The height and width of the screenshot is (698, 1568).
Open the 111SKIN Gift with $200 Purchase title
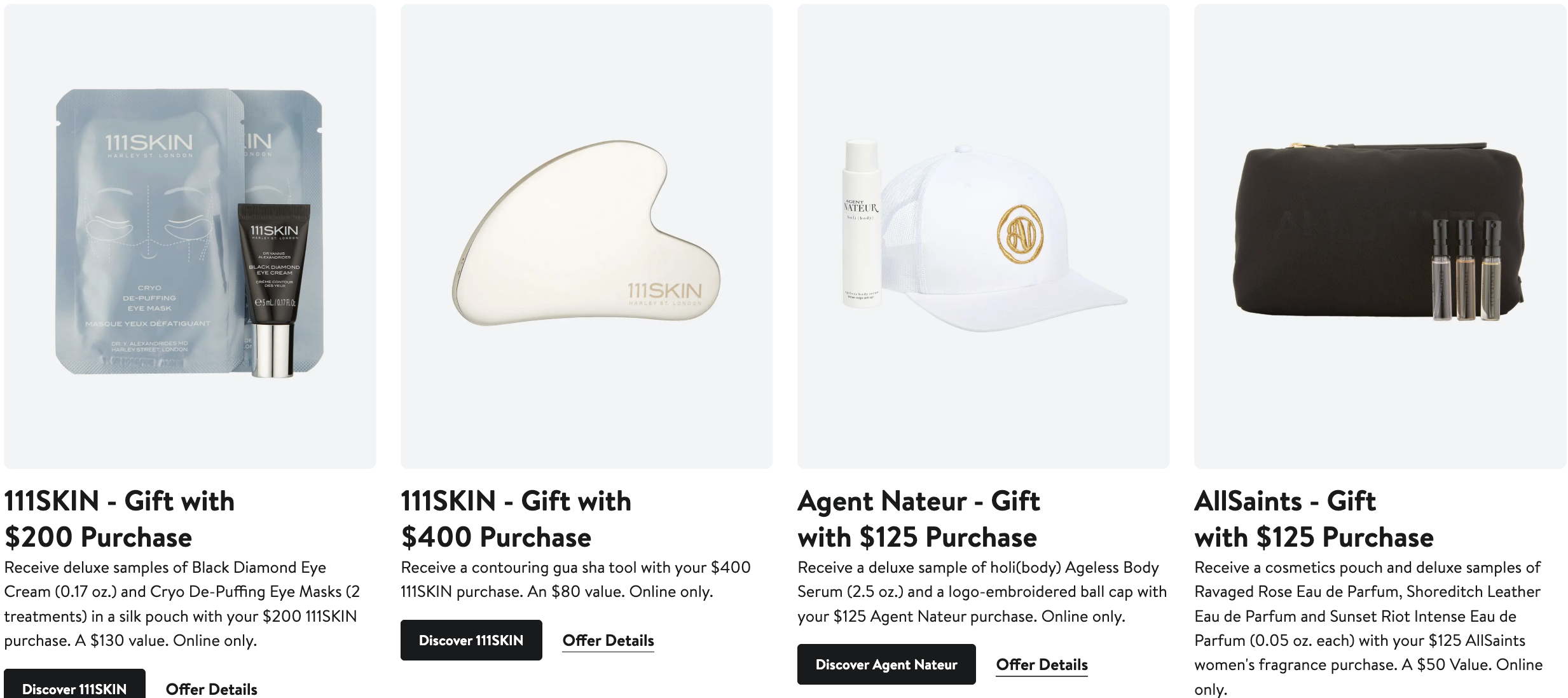point(120,519)
